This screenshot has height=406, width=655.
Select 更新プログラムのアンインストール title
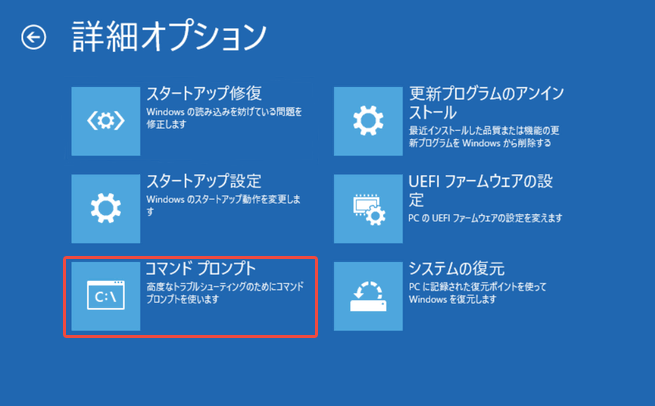[486, 103]
